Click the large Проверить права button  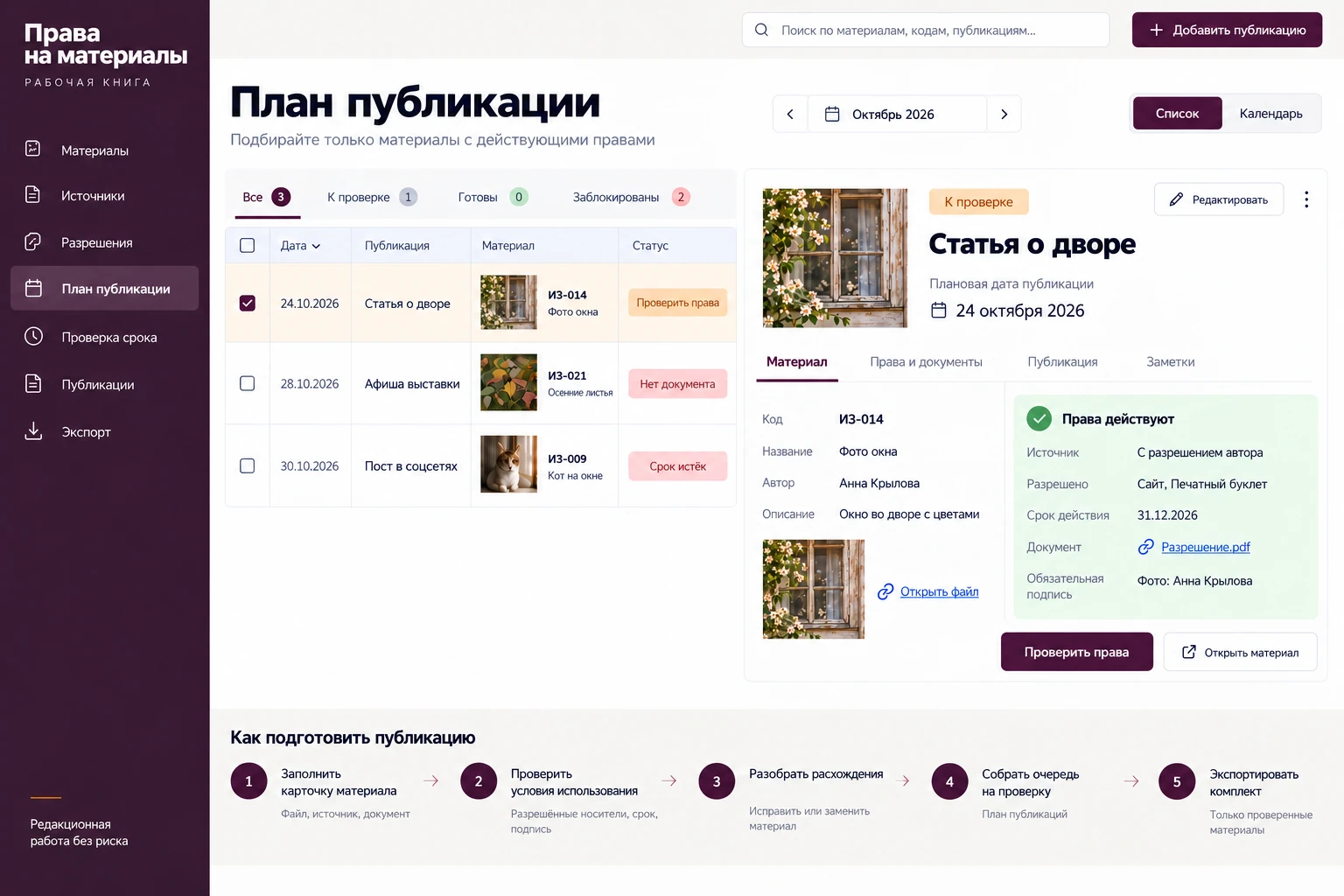coord(1076,652)
